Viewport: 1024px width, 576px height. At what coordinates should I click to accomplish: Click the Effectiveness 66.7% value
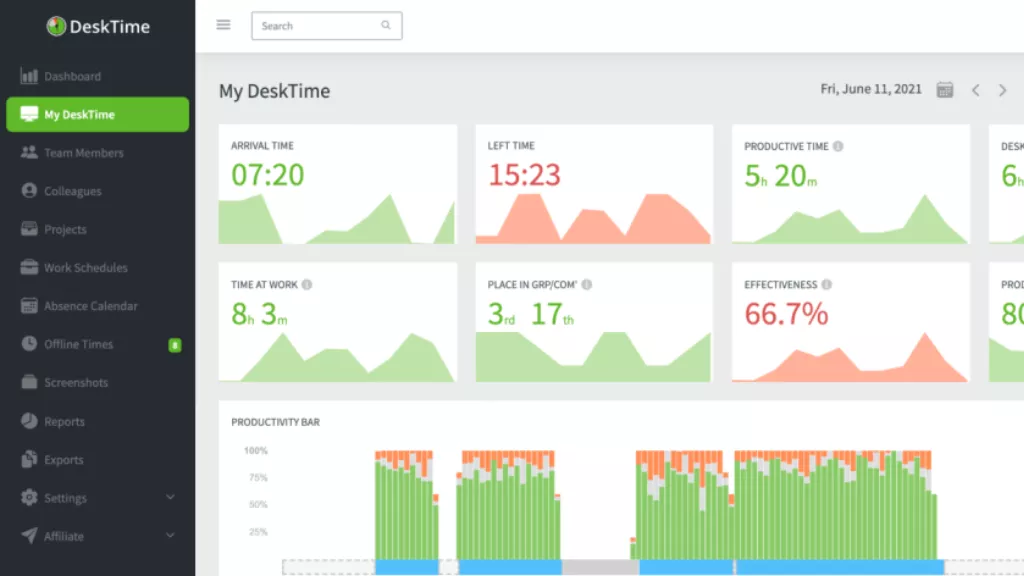pos(786,314)
